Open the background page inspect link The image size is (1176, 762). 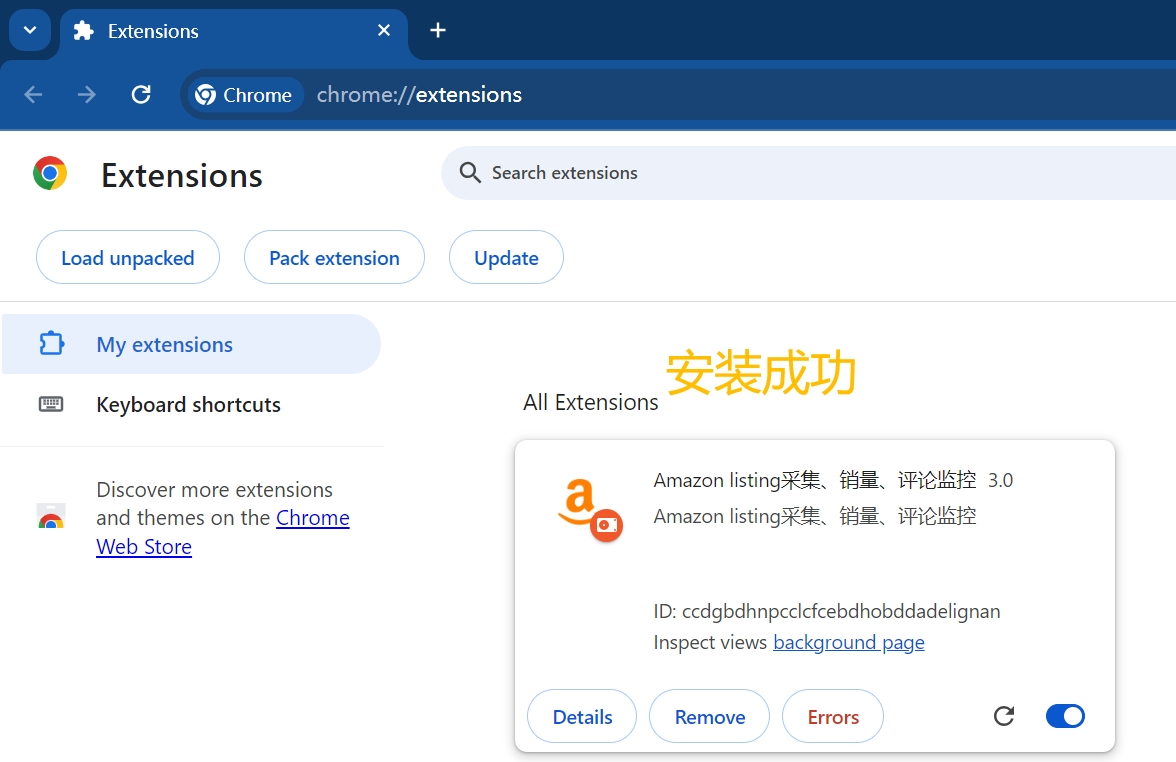tap(848, 642)
